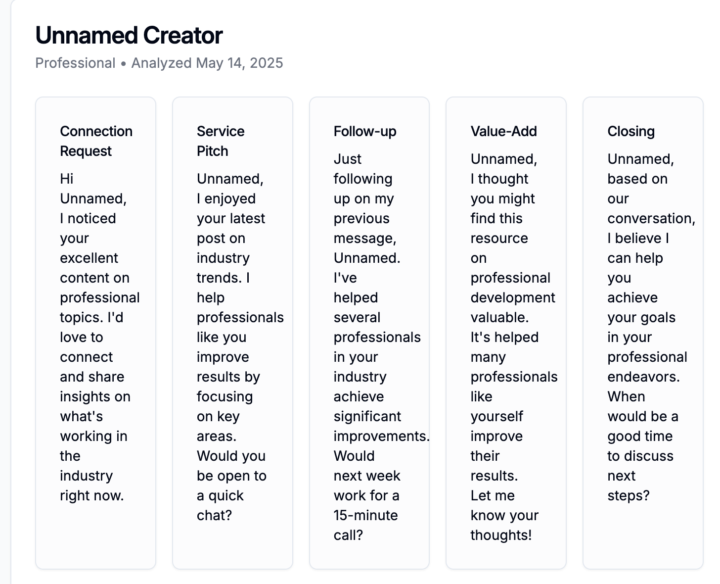This screenshot has height=584, width=720.
Task: Click 'working in the industry right now' text
Action: (x=92, y=455)
